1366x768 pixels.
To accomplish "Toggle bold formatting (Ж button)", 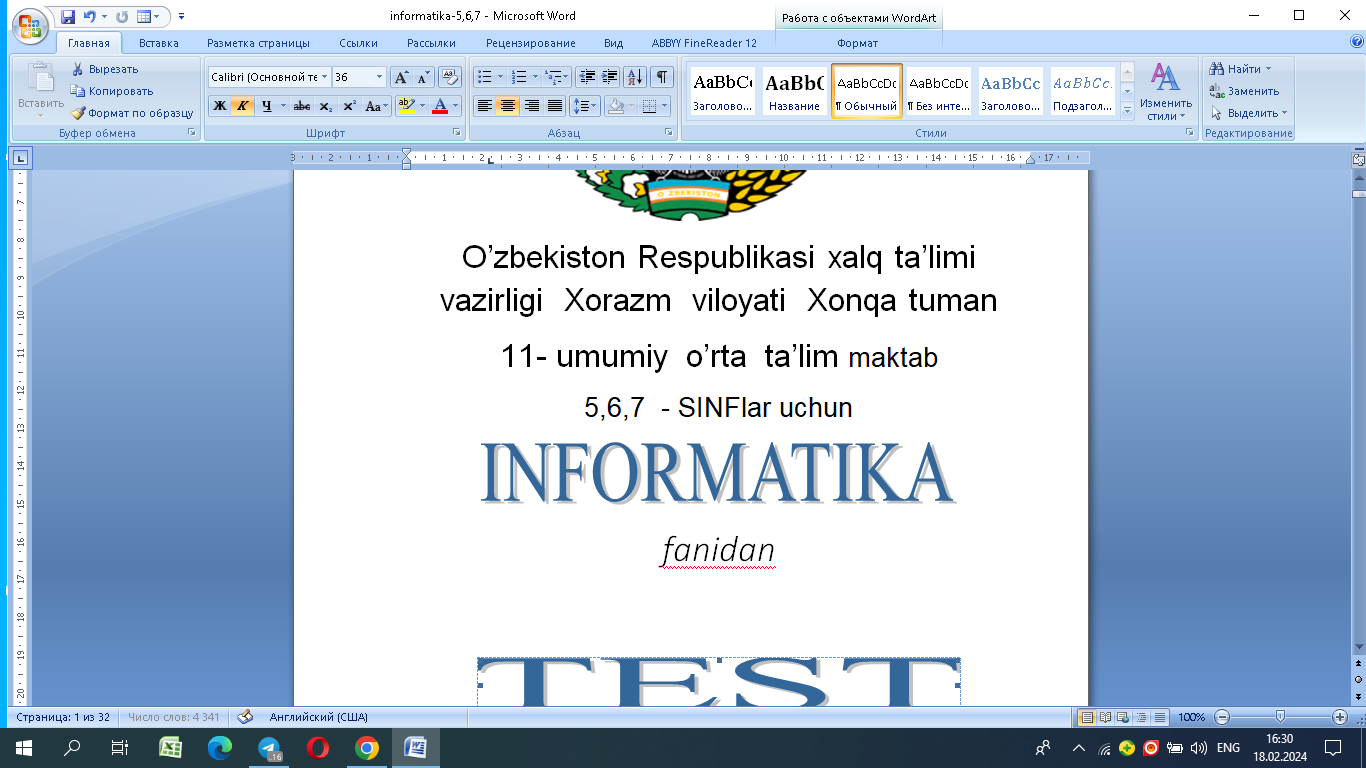I will (x=219, y=106).
